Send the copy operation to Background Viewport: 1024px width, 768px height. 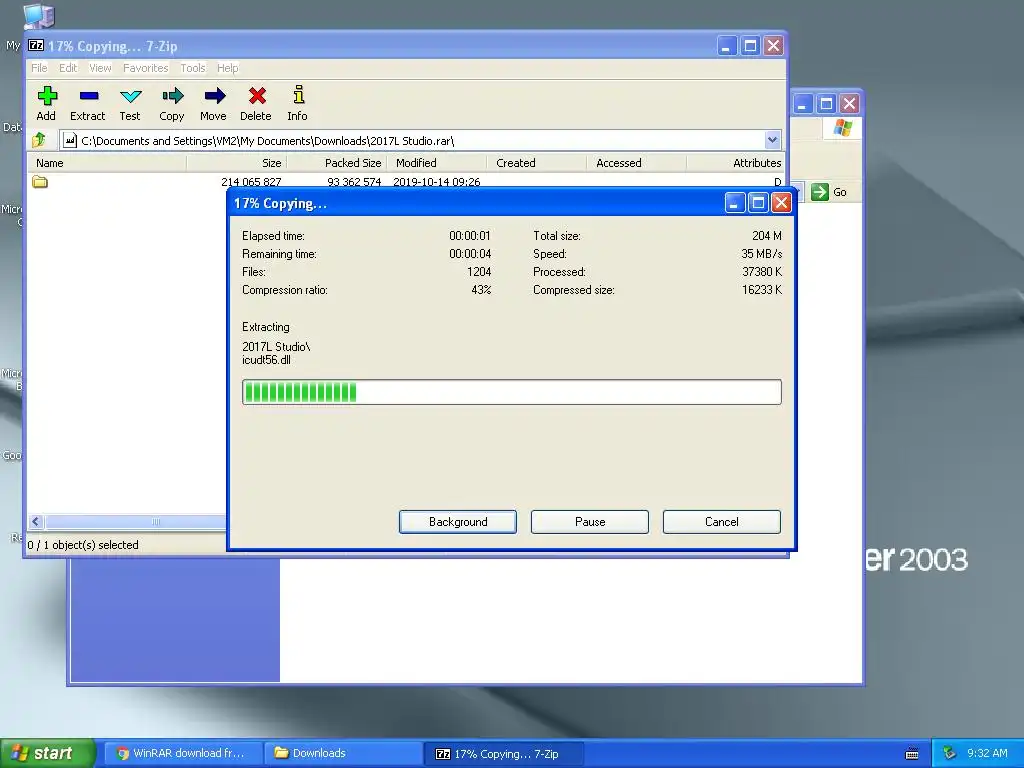[458, 522]
